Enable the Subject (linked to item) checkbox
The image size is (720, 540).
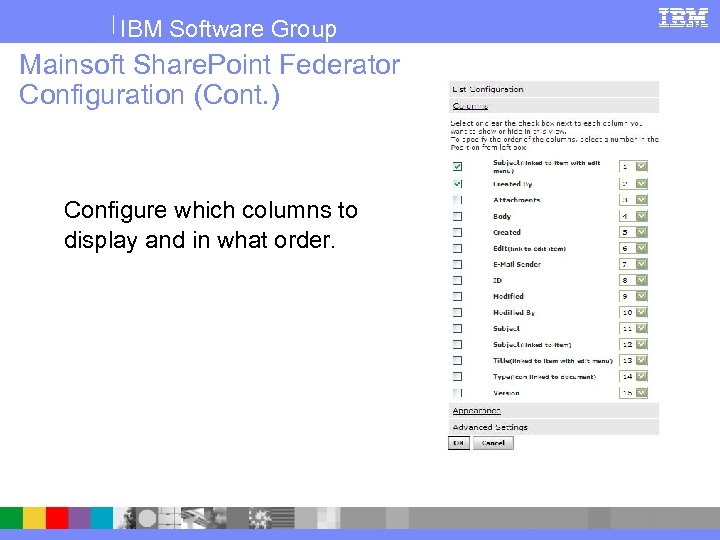click(x=457, y=344)
